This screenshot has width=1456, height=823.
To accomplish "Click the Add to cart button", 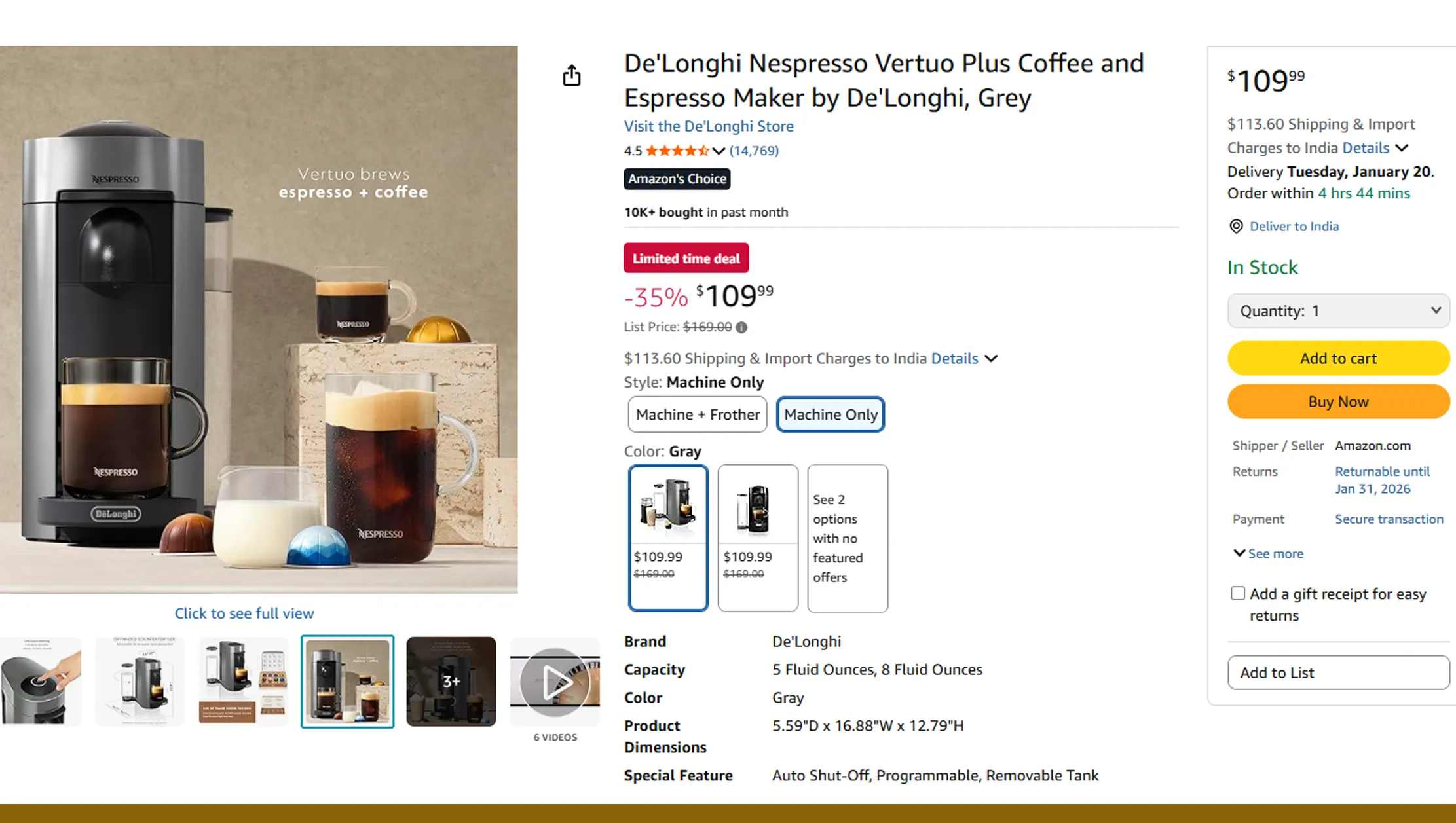I will [1337, 358].
